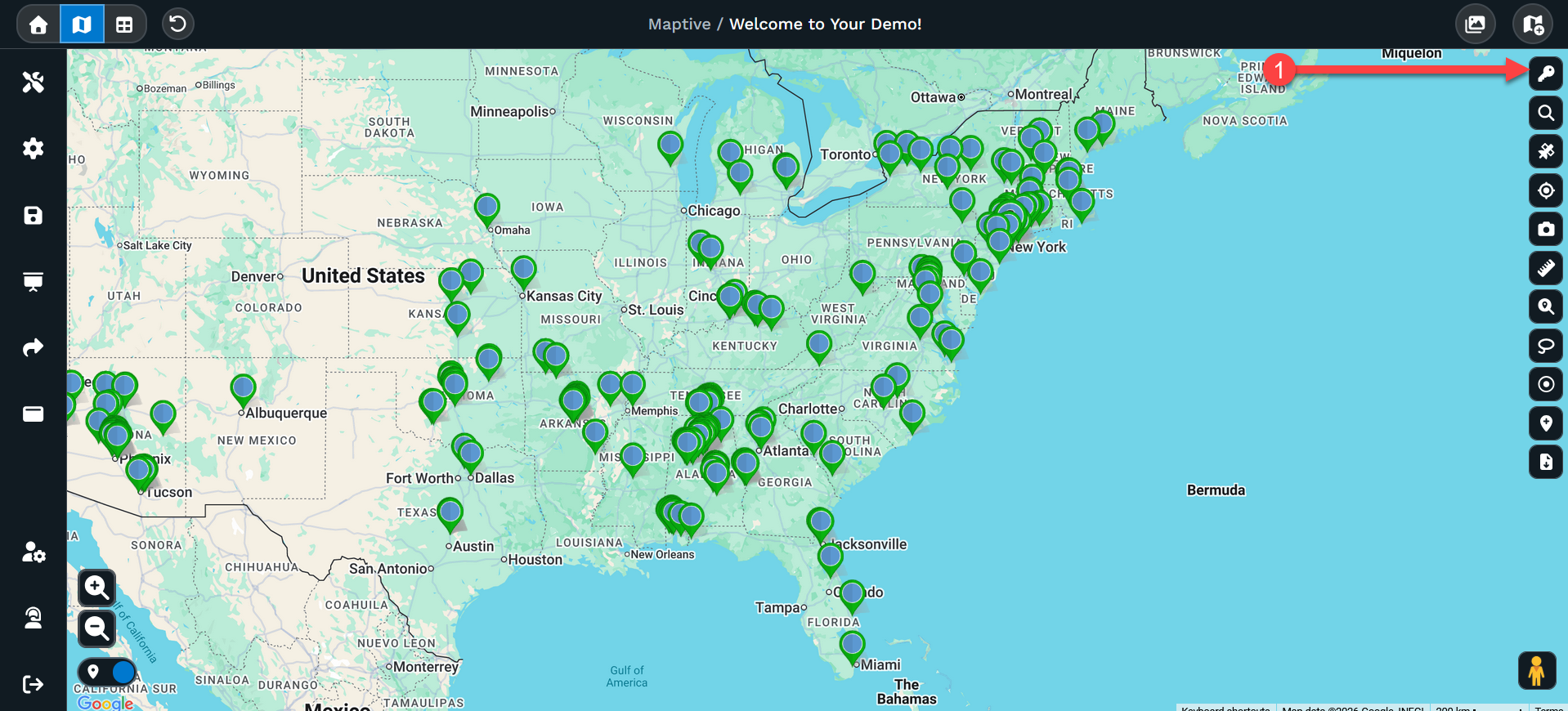Open the map legend key tool

[1545, 74]
